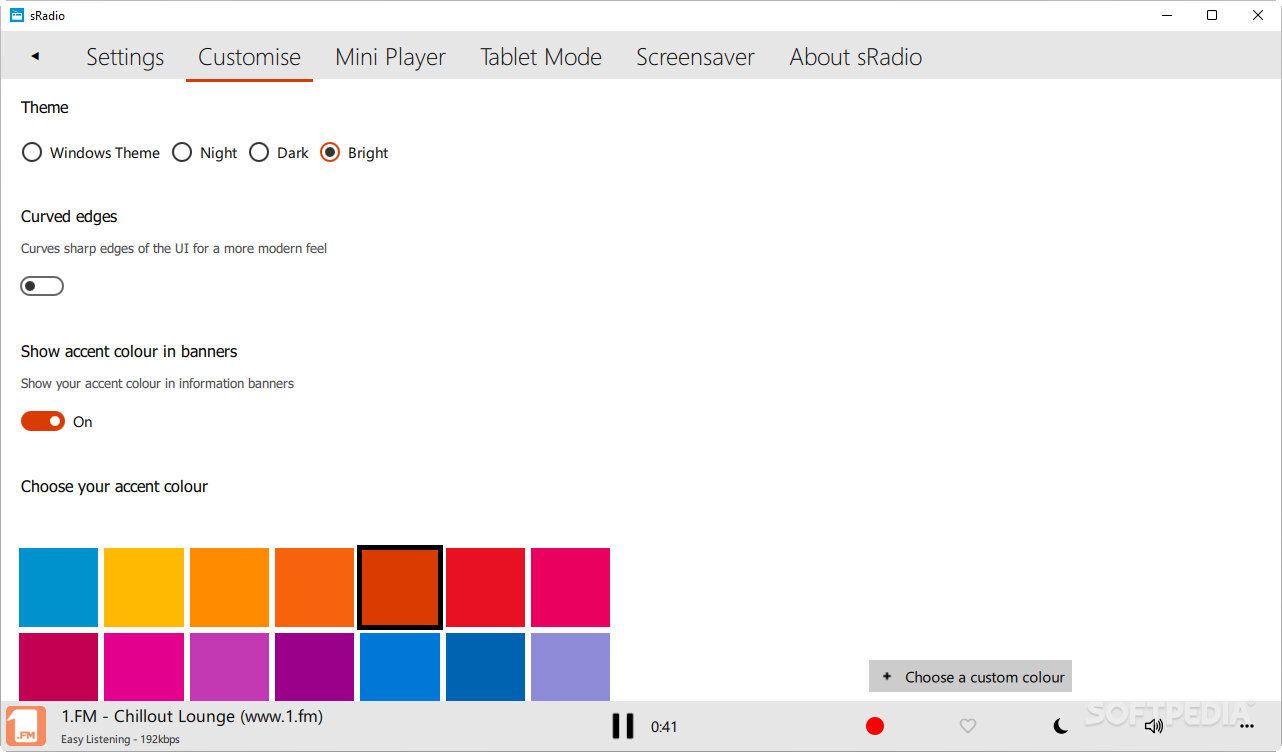The image size is (1282, 752).
Task: Pick the yellow accent colour
Action: 144,587
